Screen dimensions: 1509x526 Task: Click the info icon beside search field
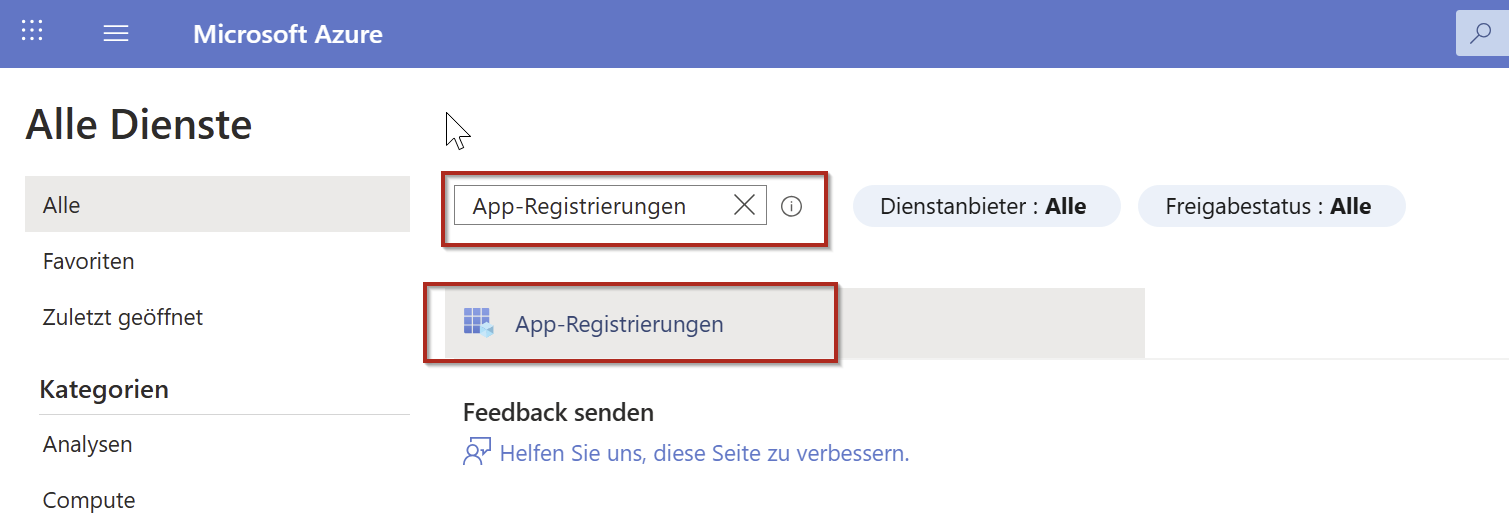click(791, 207)
